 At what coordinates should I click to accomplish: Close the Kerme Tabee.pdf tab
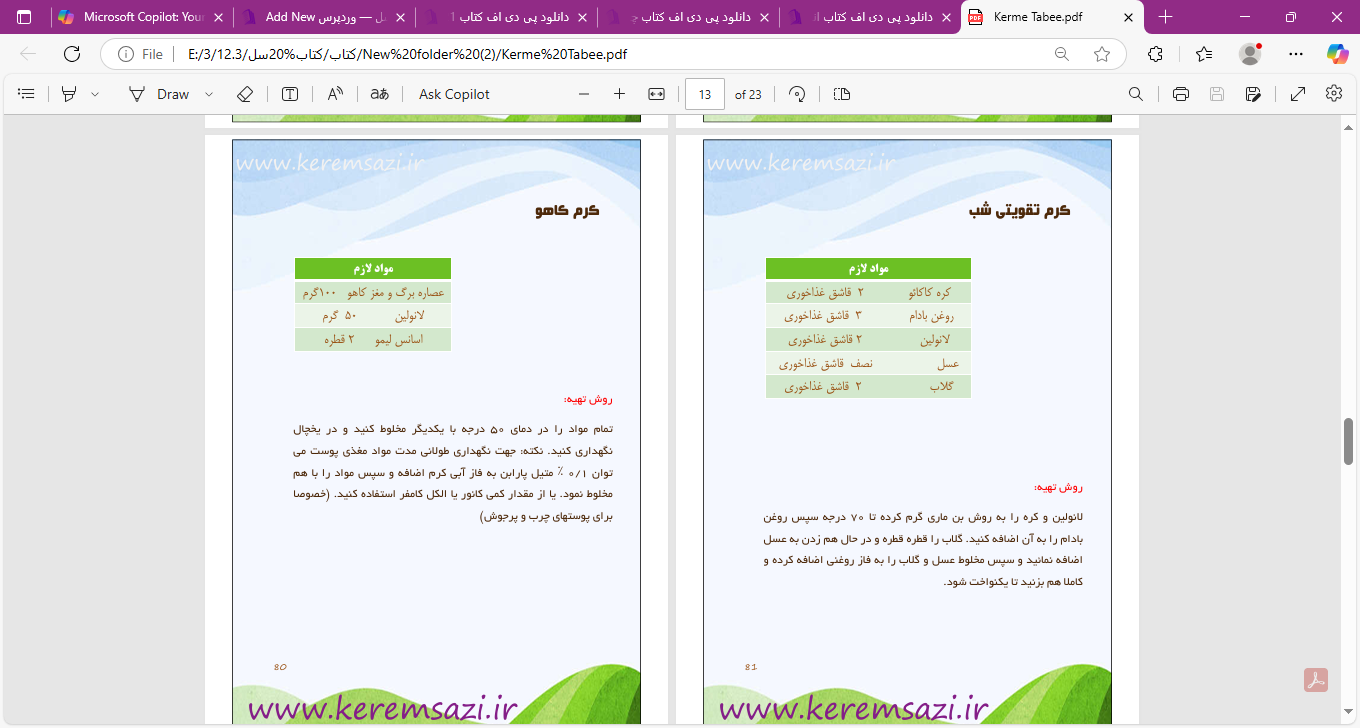point(1128,17)
